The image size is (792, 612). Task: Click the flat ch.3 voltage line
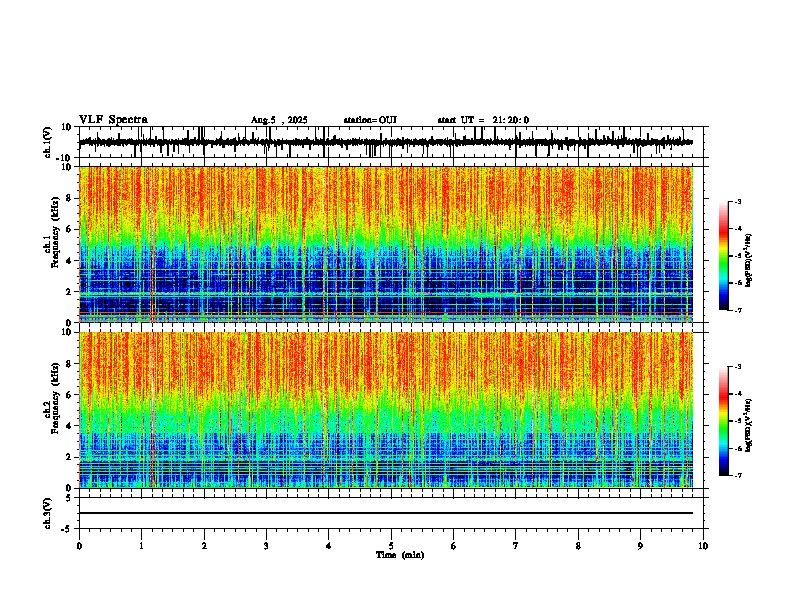386,513
